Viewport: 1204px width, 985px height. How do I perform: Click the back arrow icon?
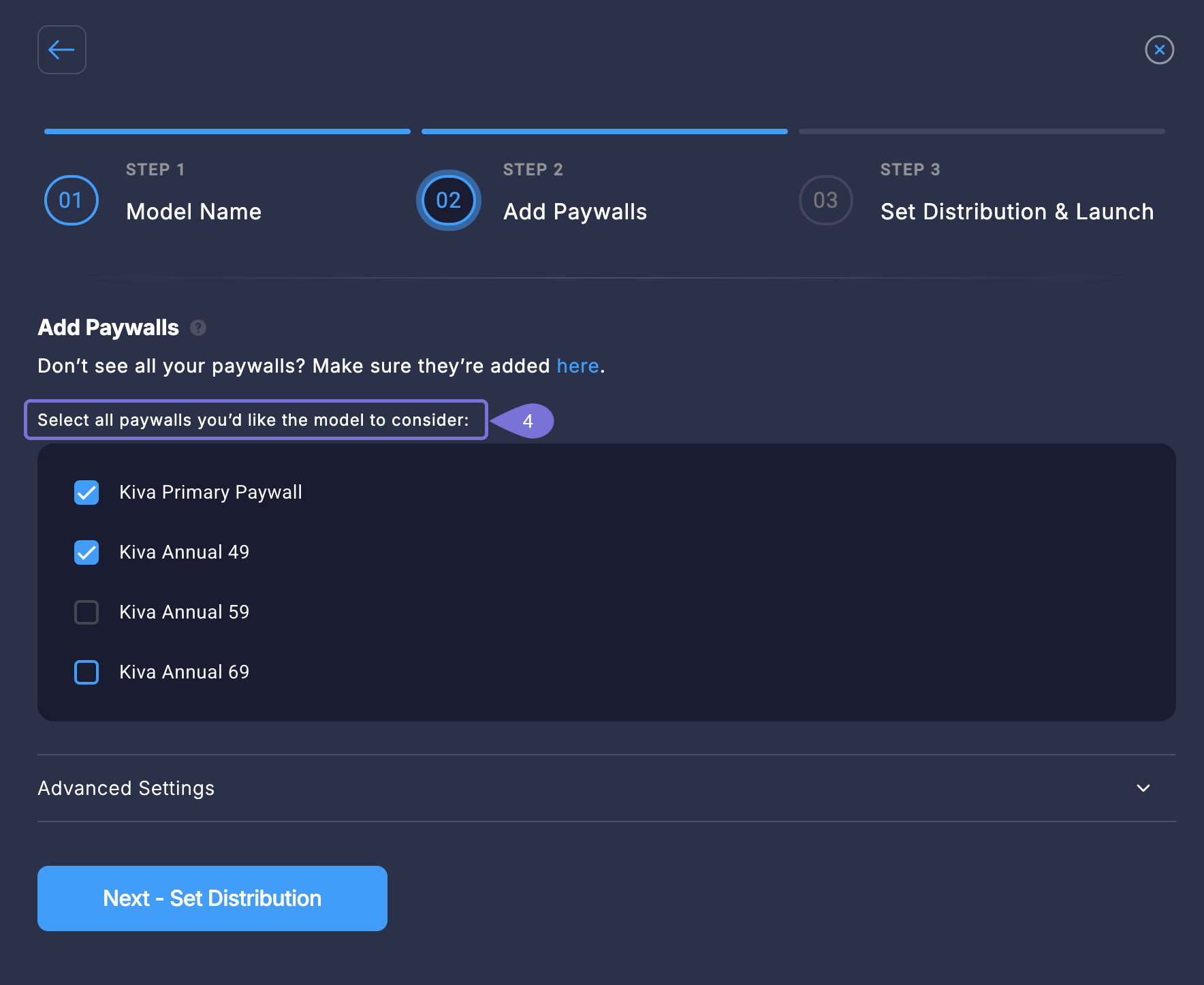tap(61, 49)
